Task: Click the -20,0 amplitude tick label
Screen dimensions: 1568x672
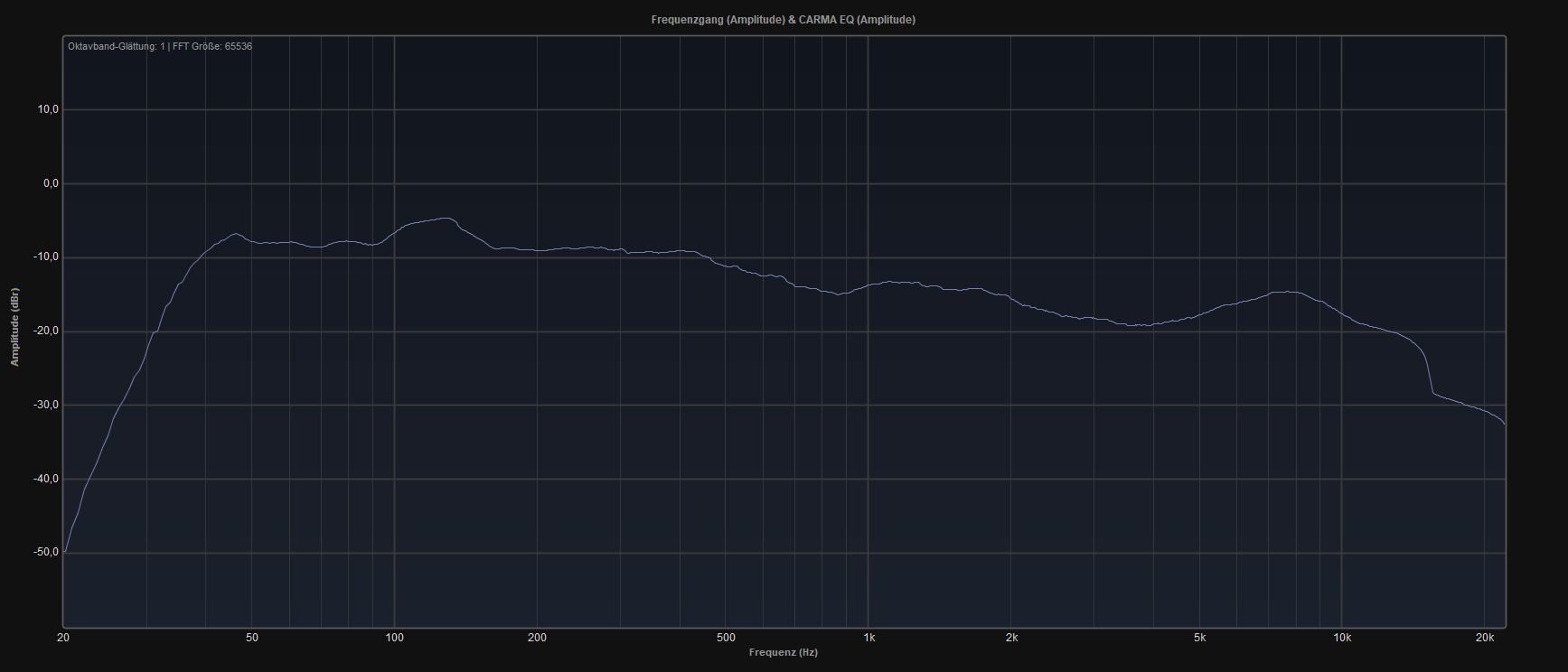Action: click(x=46, y=331)
